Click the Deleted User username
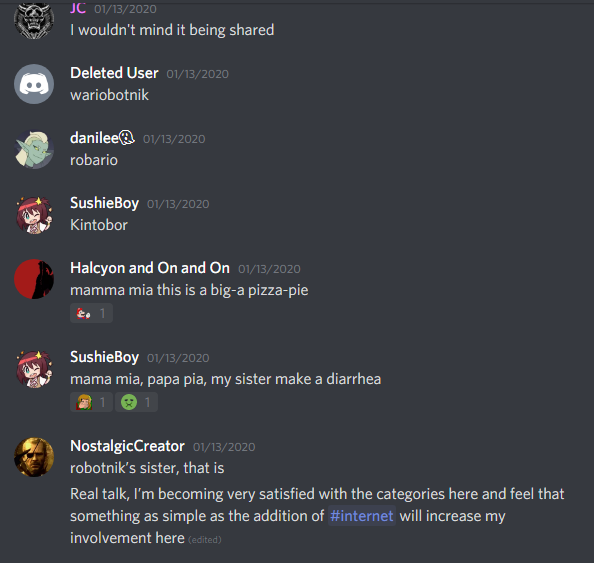Viewport: 594px width, 563px height. pyautogui.click(x=114, y=73)
